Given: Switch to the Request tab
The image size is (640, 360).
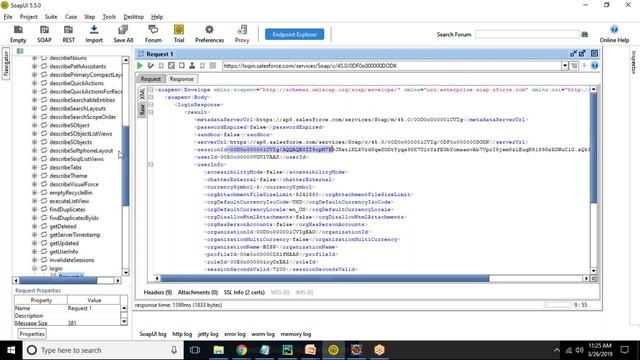Looking at the screenshot, I should pos(151,79).
